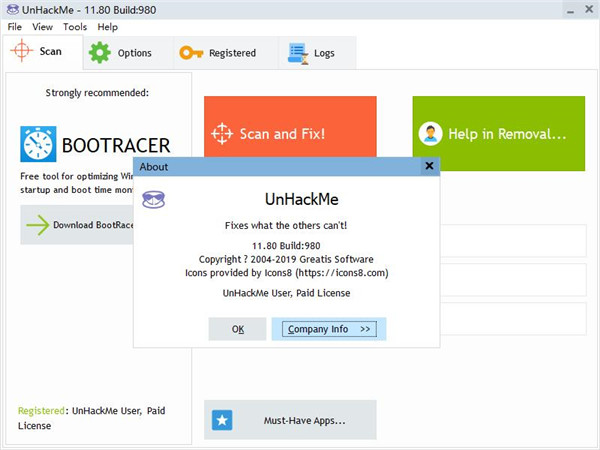
Task: Click the UnHackMe heading in About dialog
Action: tap(302, 199)
